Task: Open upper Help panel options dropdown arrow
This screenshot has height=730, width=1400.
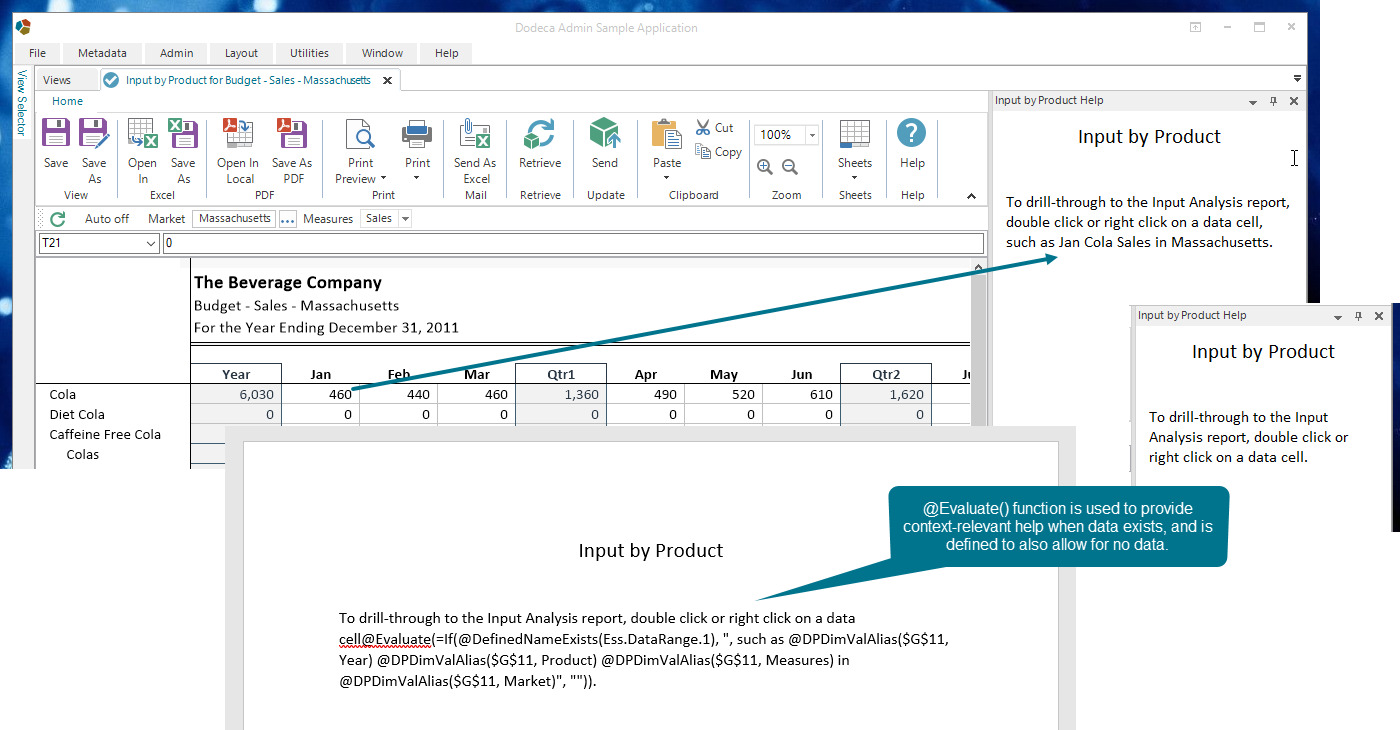Action: tap(1253, 102)
